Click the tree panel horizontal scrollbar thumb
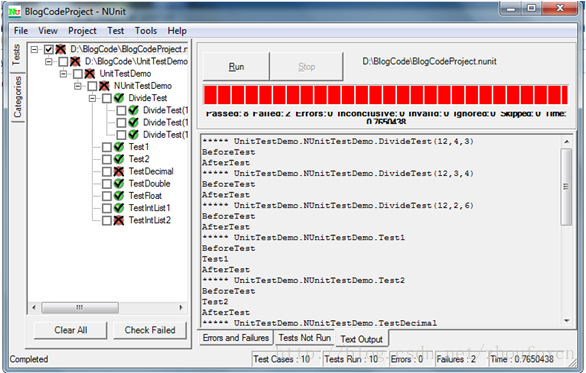Viewport: 586px width, 373px height. click(x=80, y=308)
